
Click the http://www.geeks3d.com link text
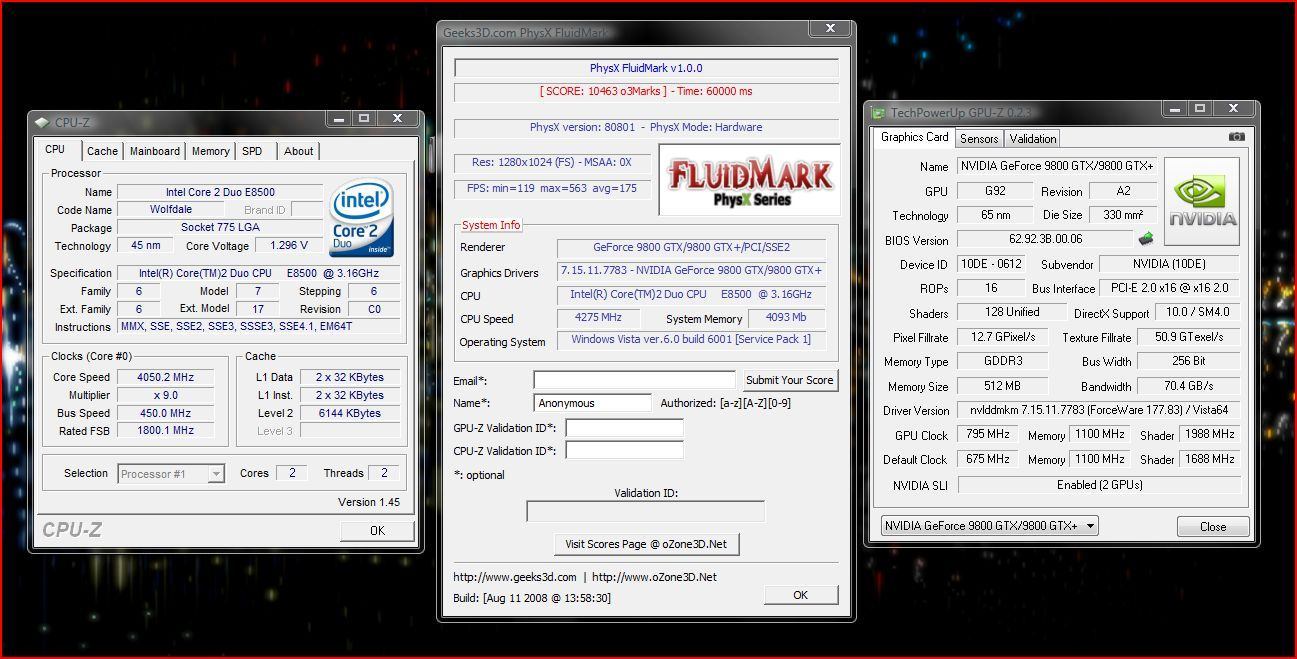(x=515, y=577)
